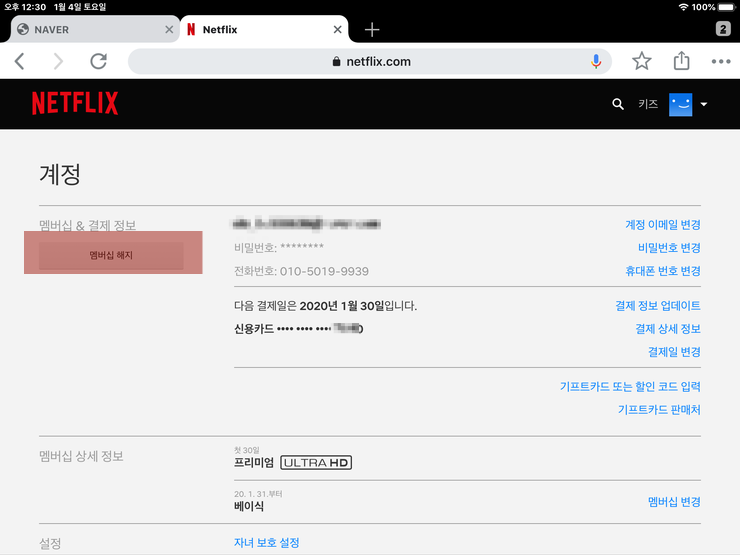Click the ULTRA HD badge
Screen dimensions: 740x555
pyautogui.click(x=316, y=462)
